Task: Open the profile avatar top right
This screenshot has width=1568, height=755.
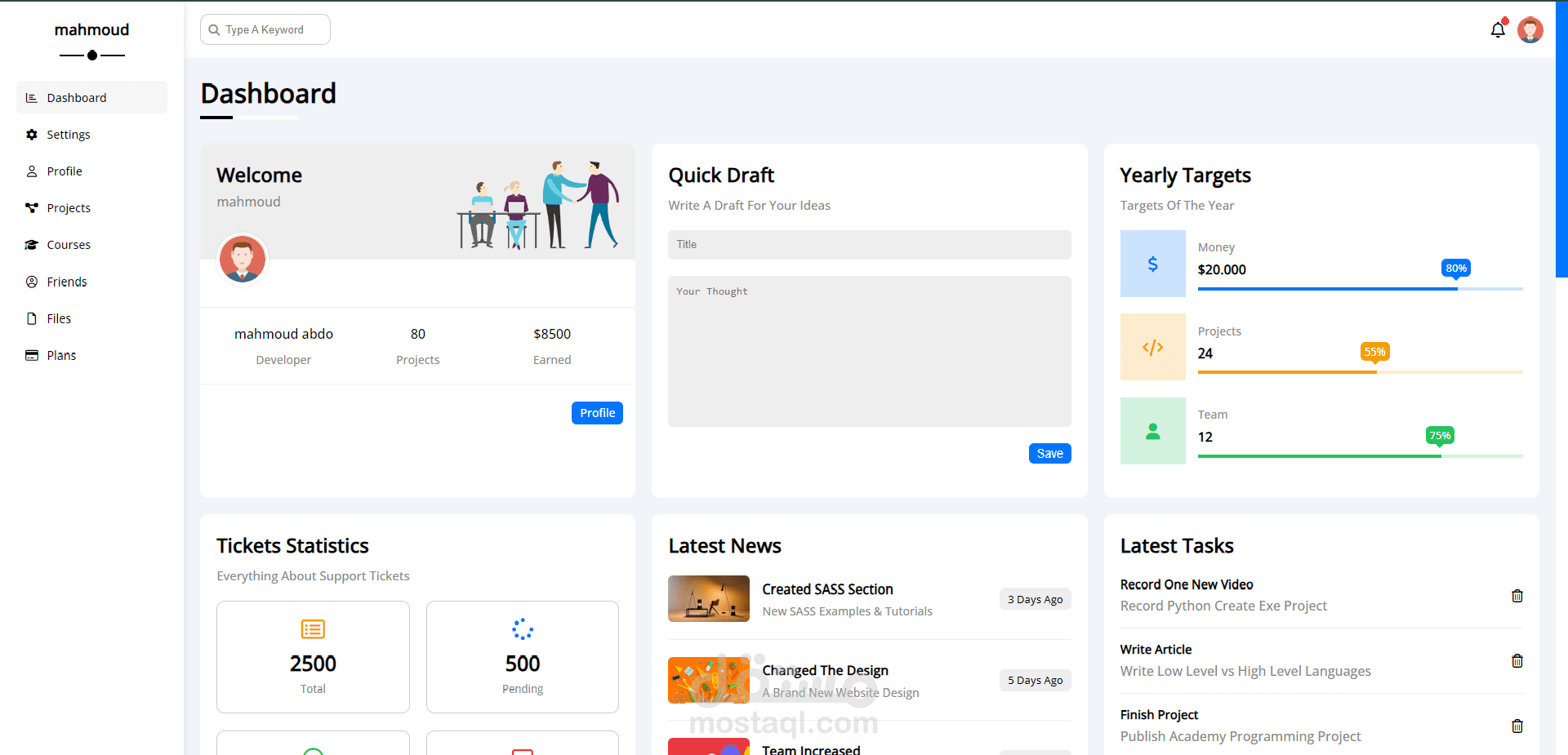Action: 1530,29
